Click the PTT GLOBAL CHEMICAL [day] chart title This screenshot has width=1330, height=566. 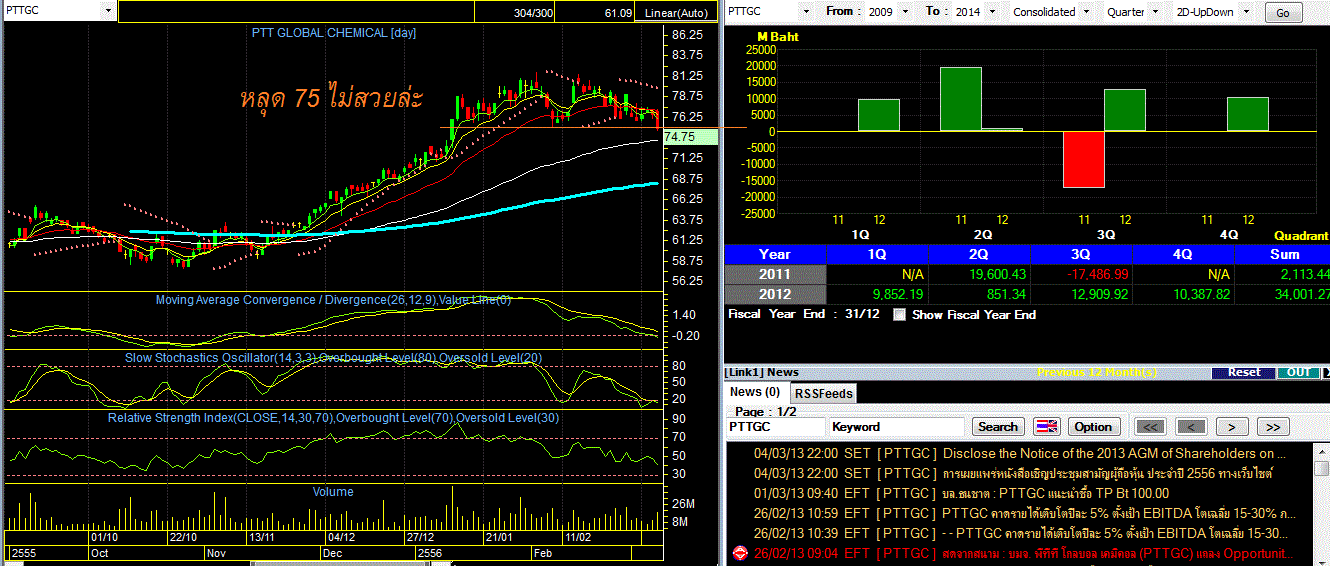(x=334, y=33)
